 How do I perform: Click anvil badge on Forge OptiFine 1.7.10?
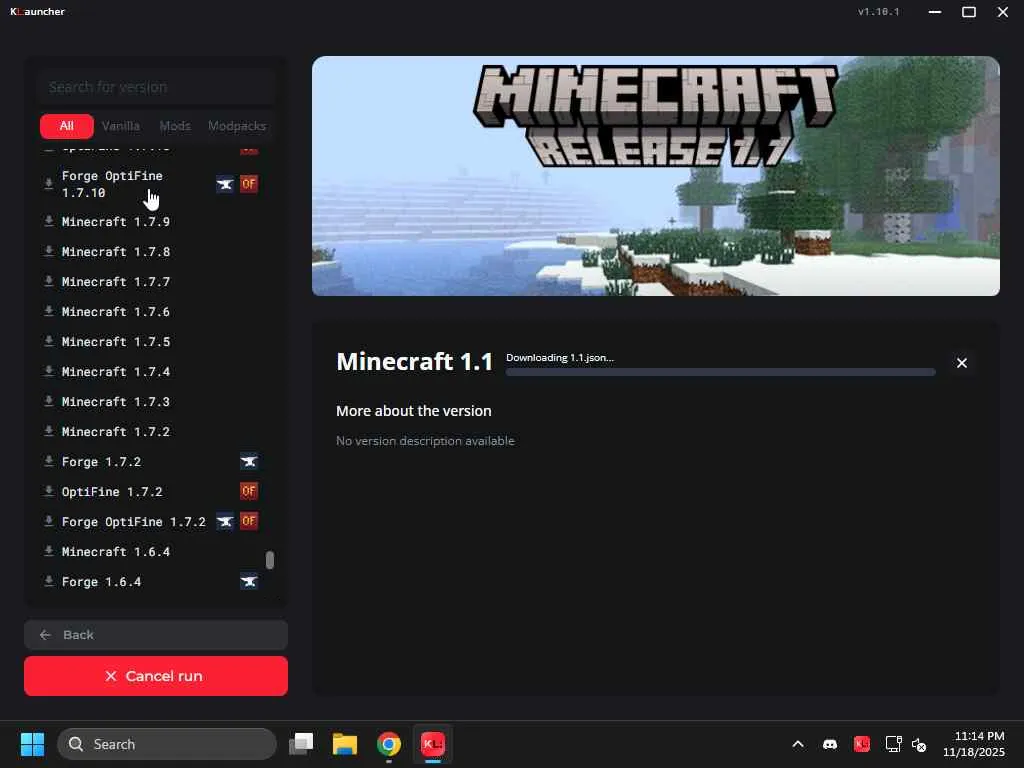(x=225, y=184)
